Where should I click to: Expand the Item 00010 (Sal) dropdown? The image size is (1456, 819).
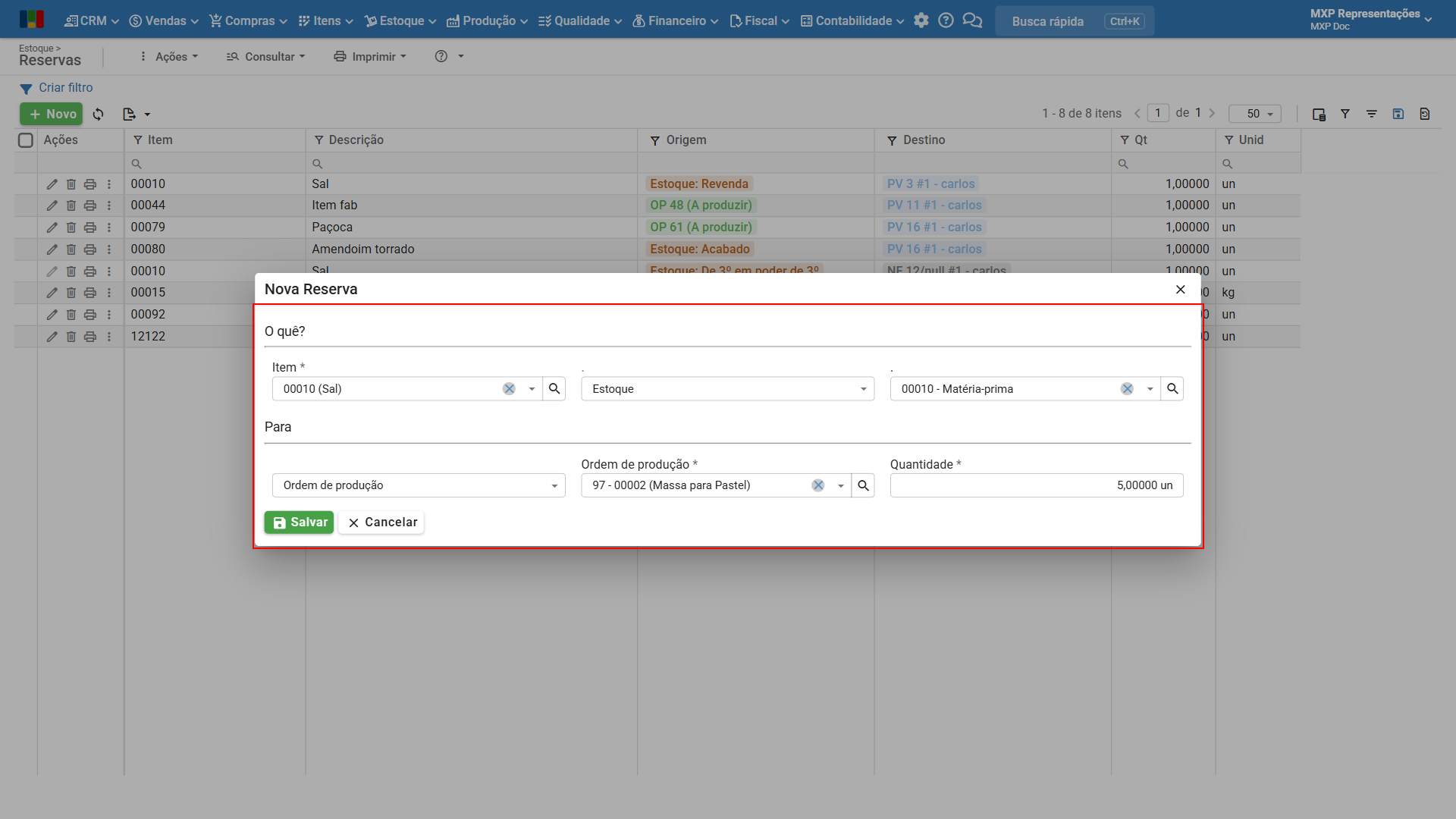(x=532, y=389)
